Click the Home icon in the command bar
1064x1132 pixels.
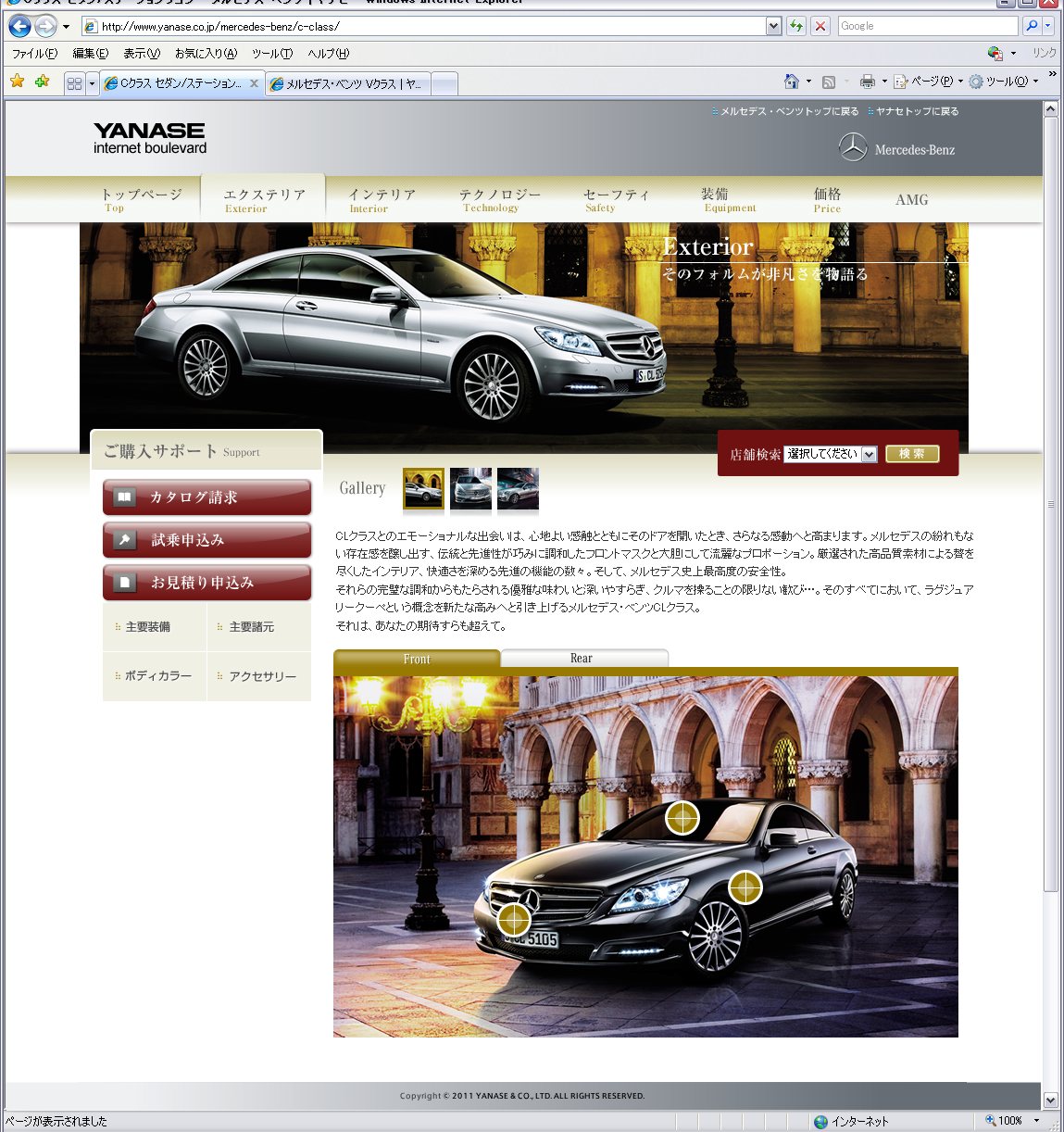coord(791,82)
